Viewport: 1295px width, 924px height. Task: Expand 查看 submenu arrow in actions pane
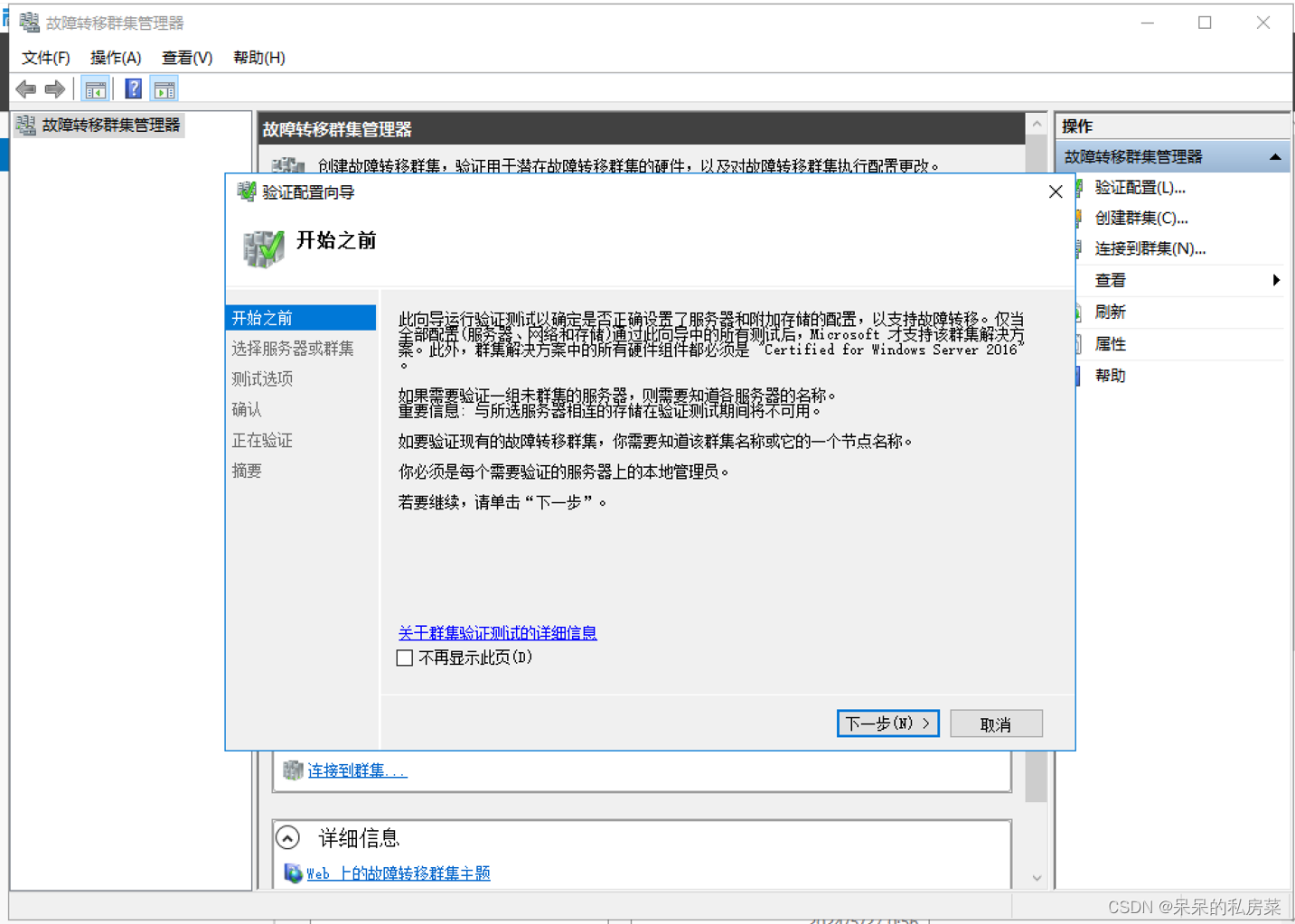(x=1276, y=280)
